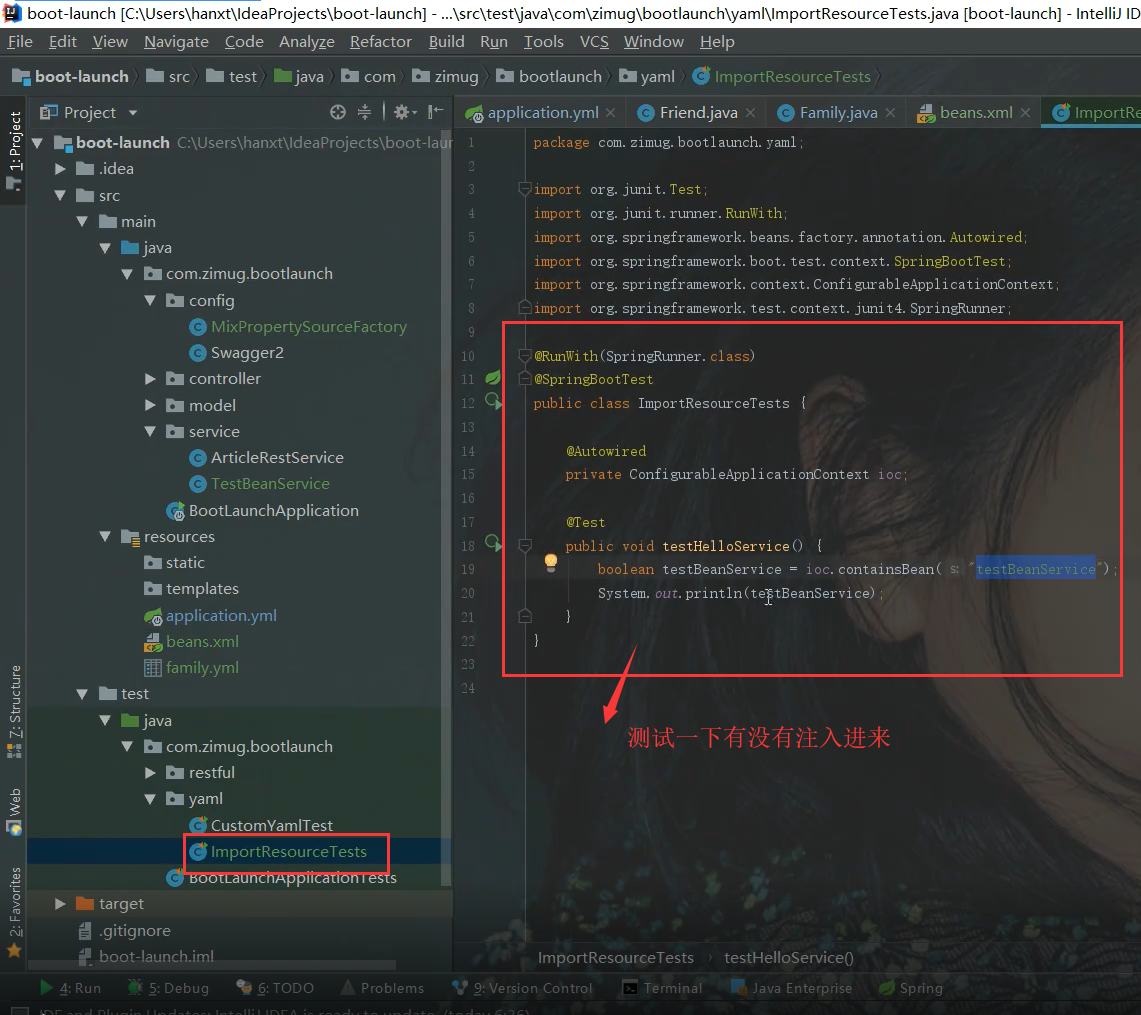Viewport: 1141px width, 1015px height.
Task: Click run gutter icon beside testHelloService method
Action: pos(493,543)
